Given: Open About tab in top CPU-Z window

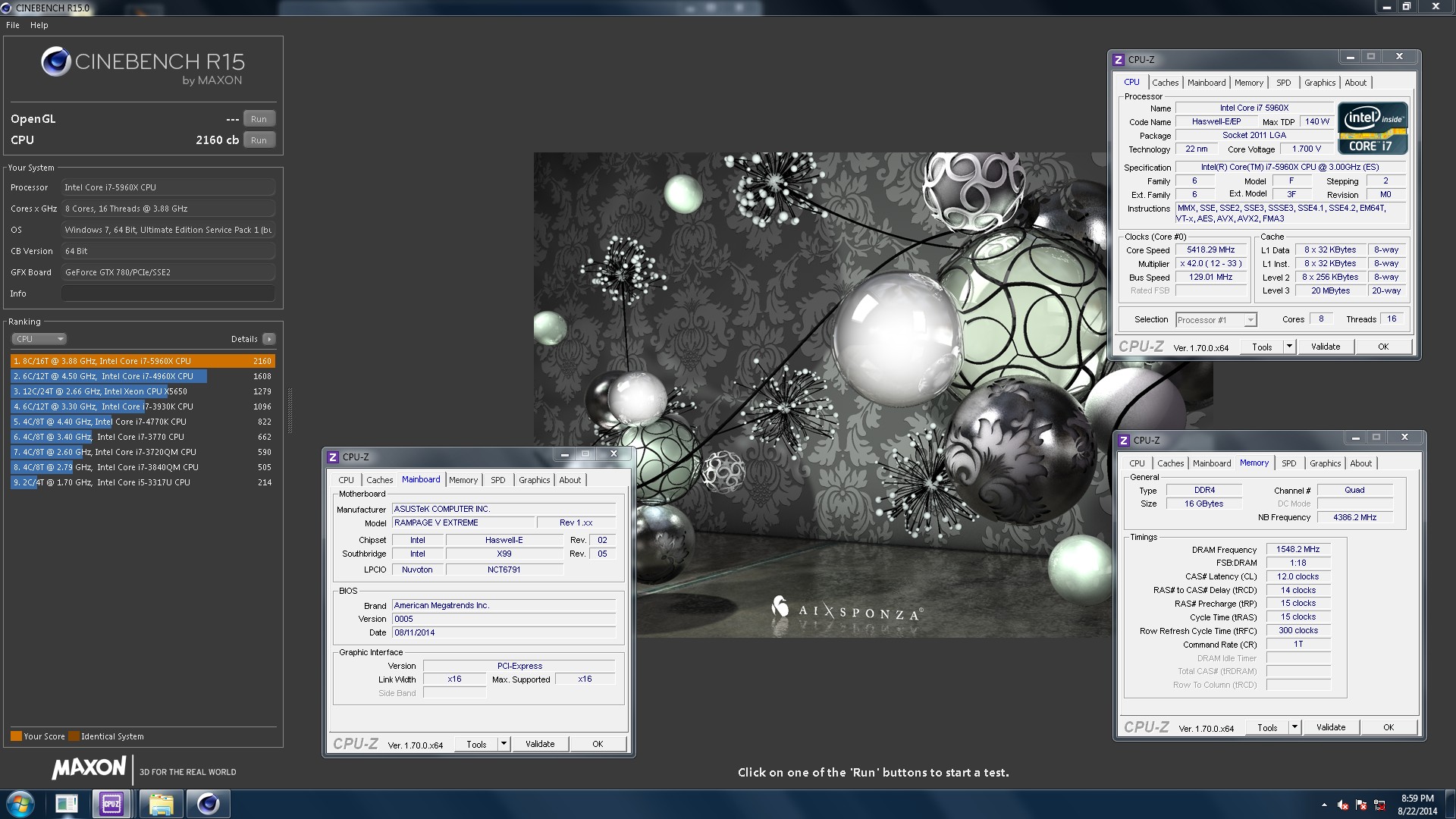Looking at the screenshot, I should pos(1356,83).
